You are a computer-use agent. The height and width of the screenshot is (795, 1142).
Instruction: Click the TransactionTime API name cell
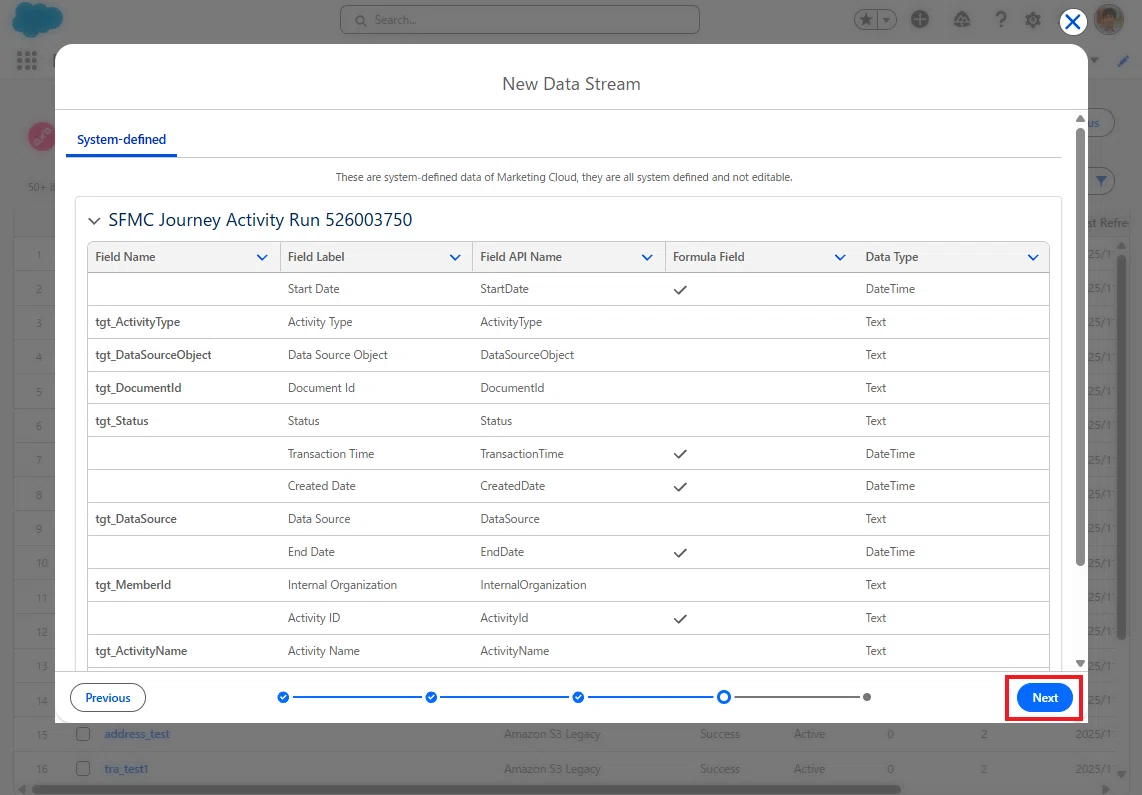[522, 454]
